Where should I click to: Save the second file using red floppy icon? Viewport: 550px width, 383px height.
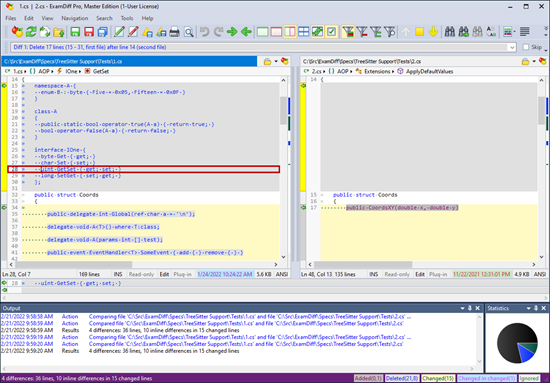point(89,32)
